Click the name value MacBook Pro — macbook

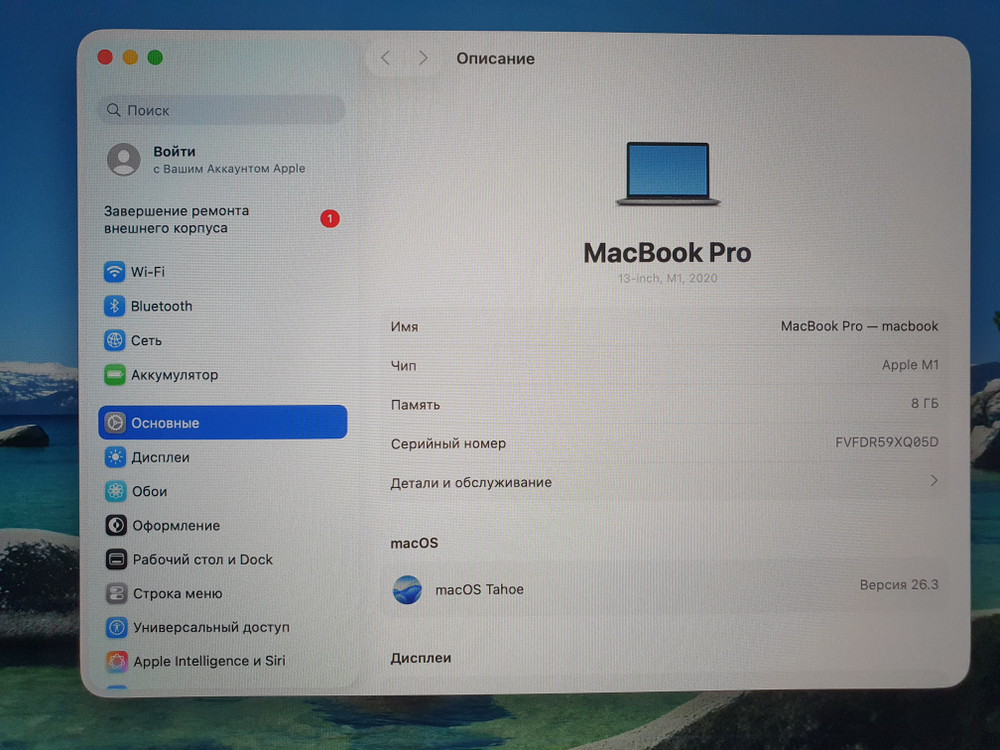pos(859,326)
